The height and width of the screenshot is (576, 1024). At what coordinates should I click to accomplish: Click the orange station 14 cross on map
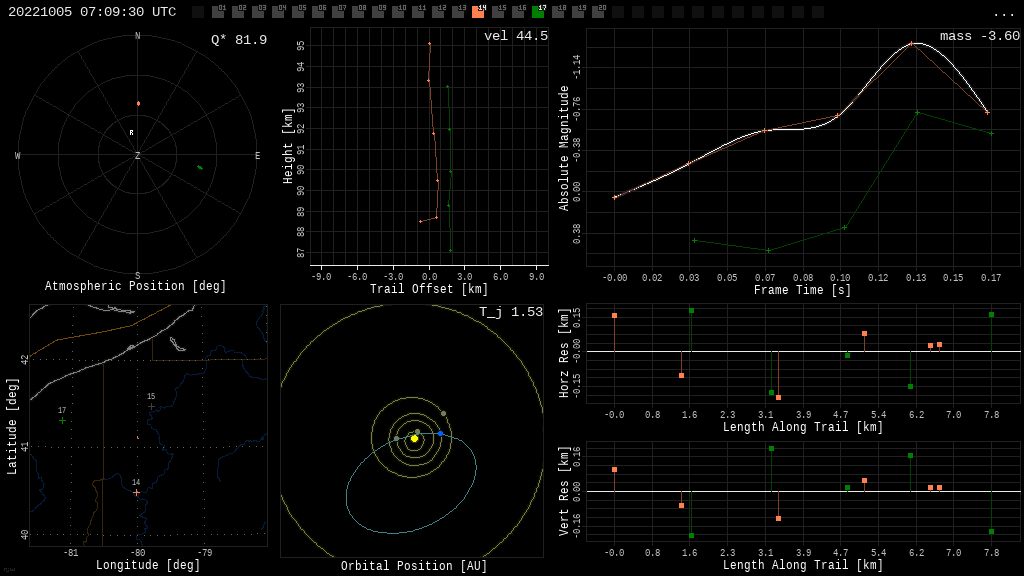136,492
